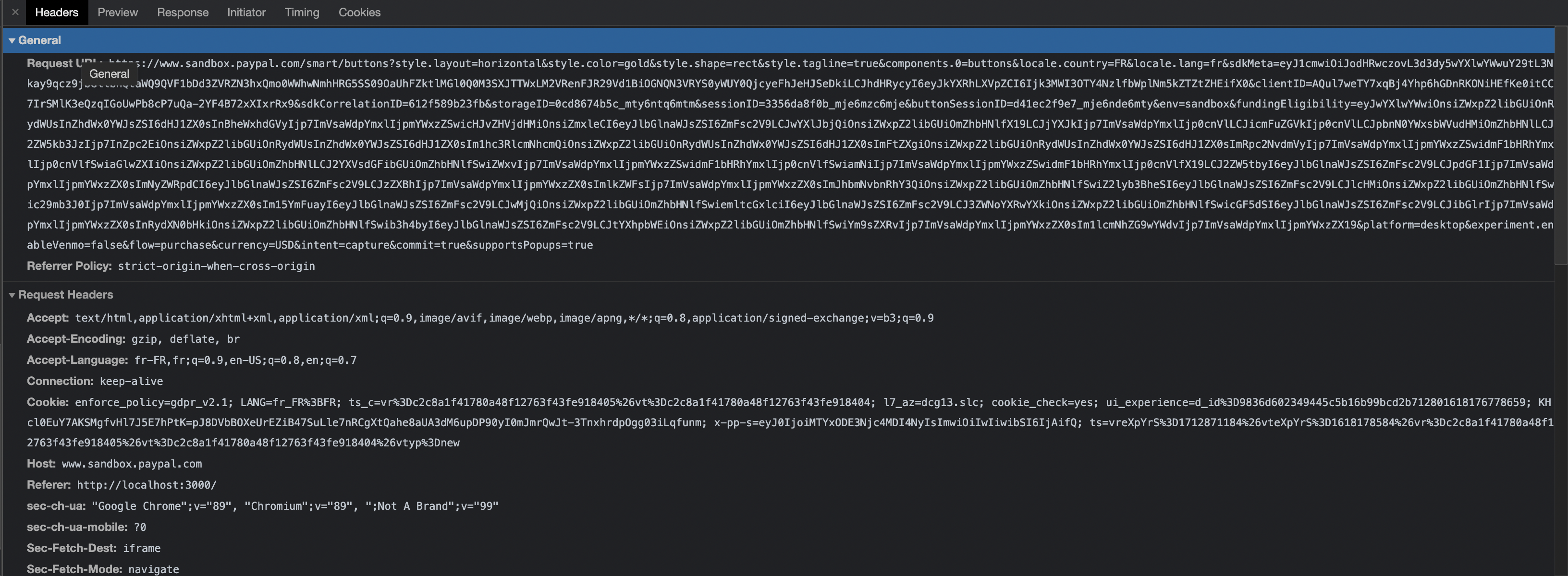Open the Timing tab
1568x576 pixels.
pyautogui.click(x=301, y=12)
